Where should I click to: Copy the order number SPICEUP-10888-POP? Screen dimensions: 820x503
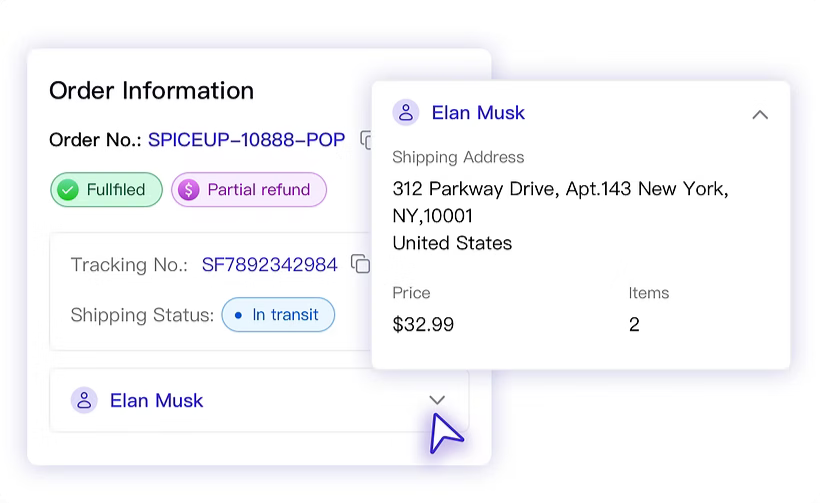pos(366,140)
